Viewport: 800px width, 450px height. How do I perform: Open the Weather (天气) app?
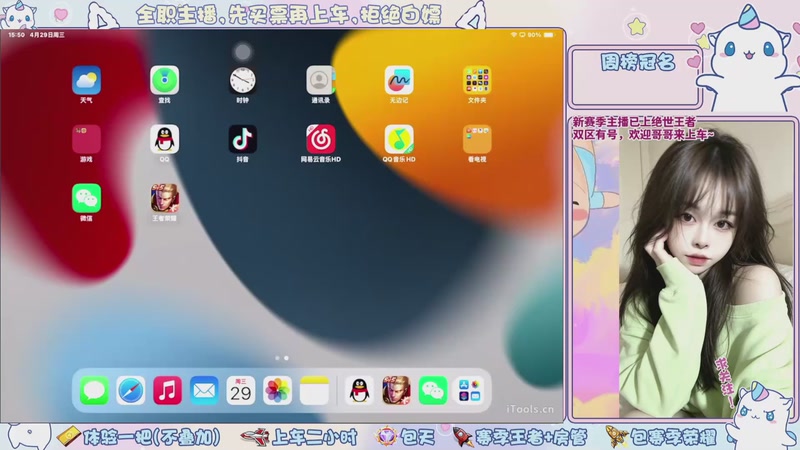click(x=86, y=80)
